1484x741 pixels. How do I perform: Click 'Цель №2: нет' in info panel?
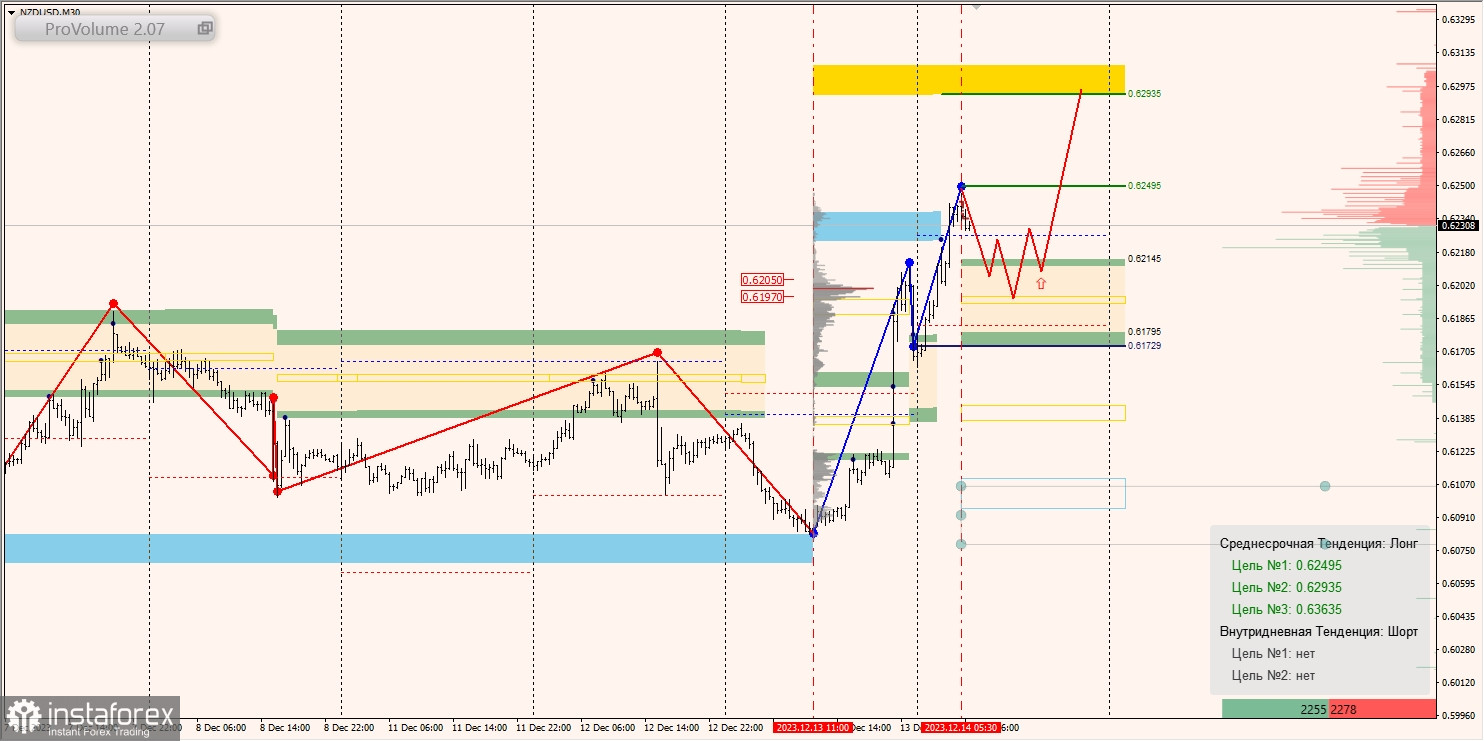[1273, 675]
